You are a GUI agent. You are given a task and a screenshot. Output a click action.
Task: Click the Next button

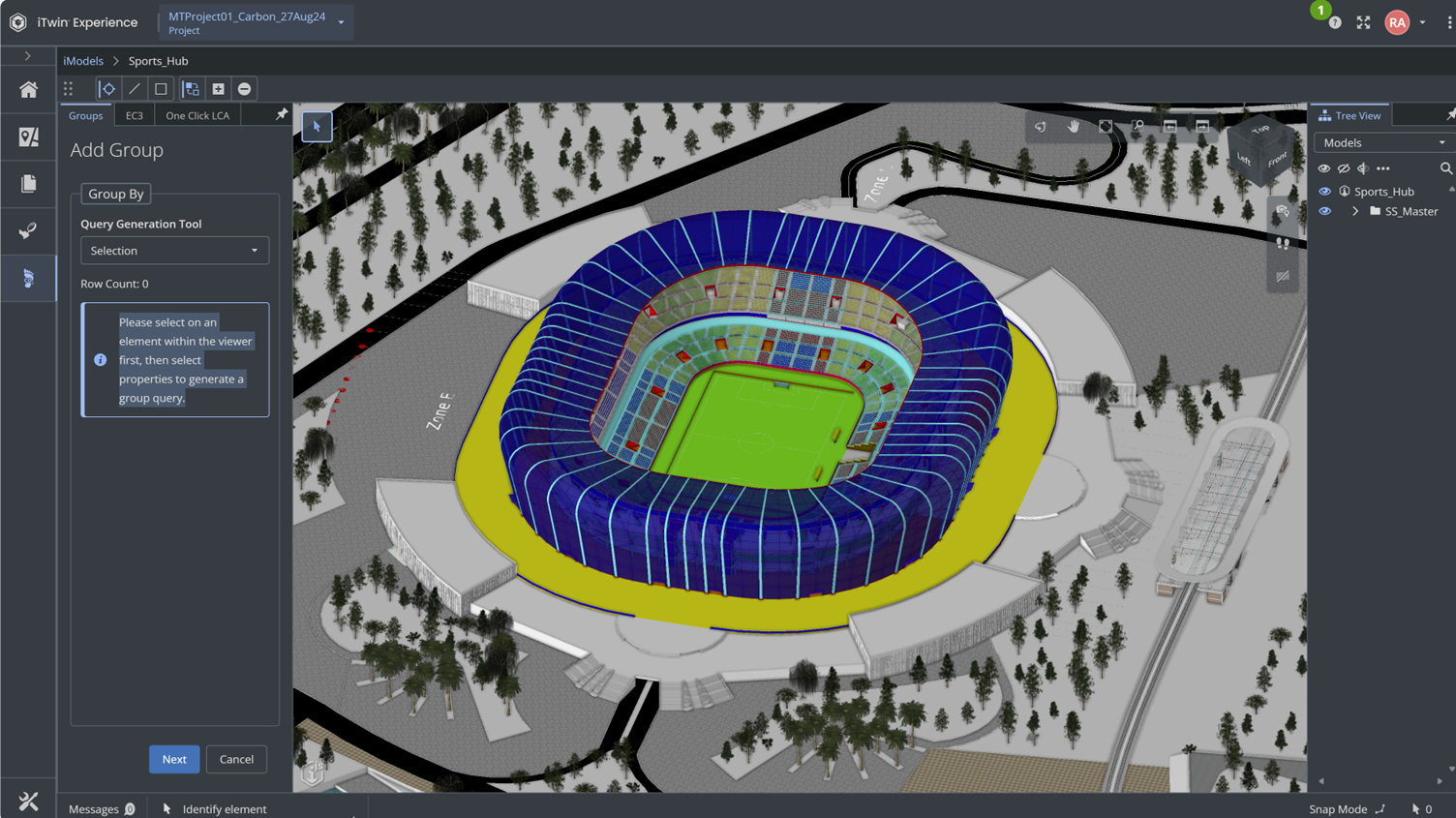[174, 759]
